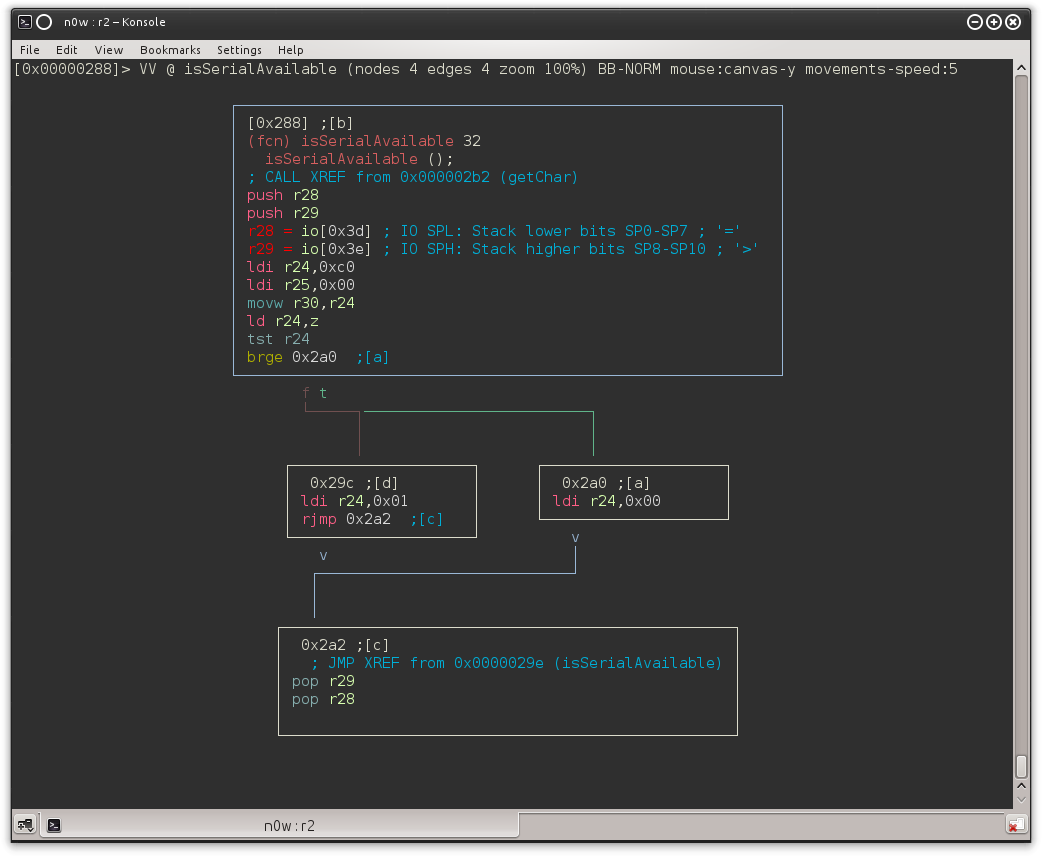The width and height of the screenshot is (1042, 857).
Task: Open the Settings menu
Action: 239,50
